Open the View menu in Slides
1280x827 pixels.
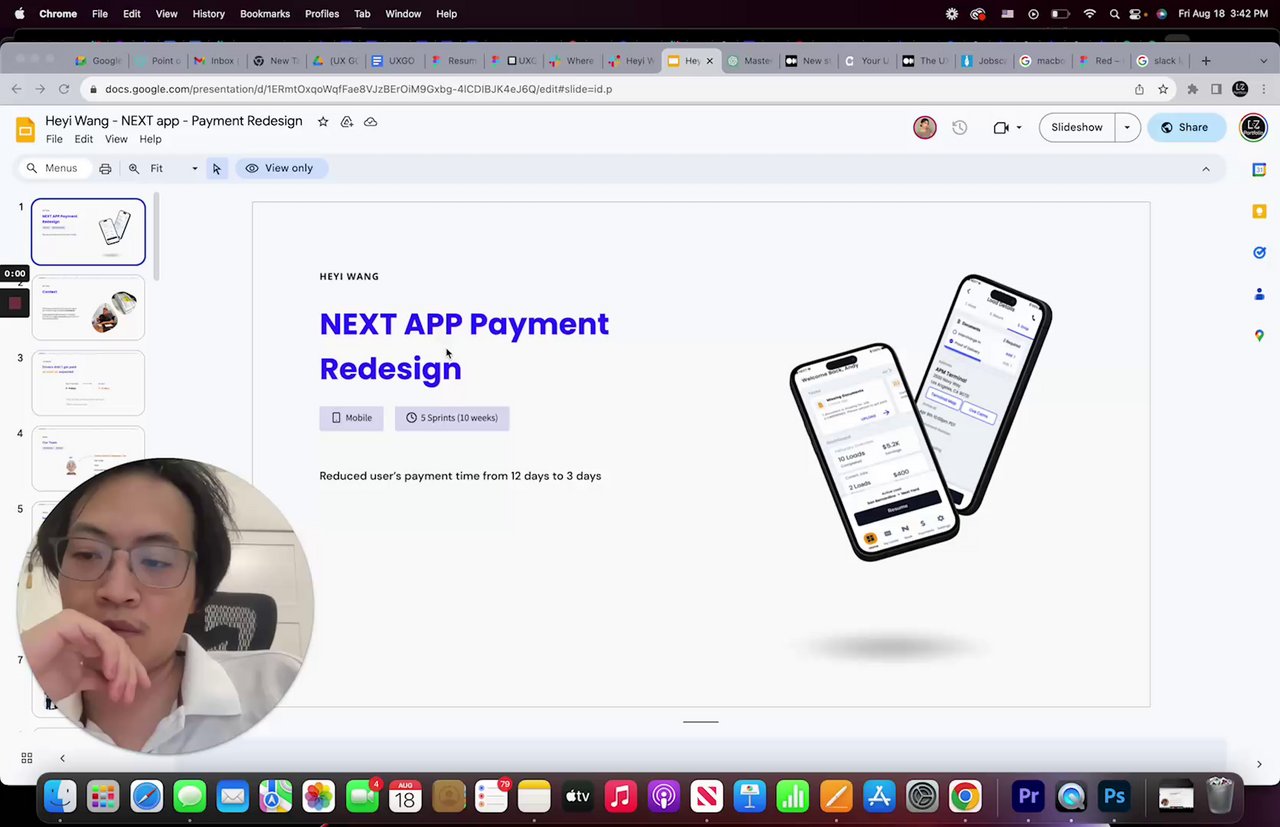tap(116, 139)
